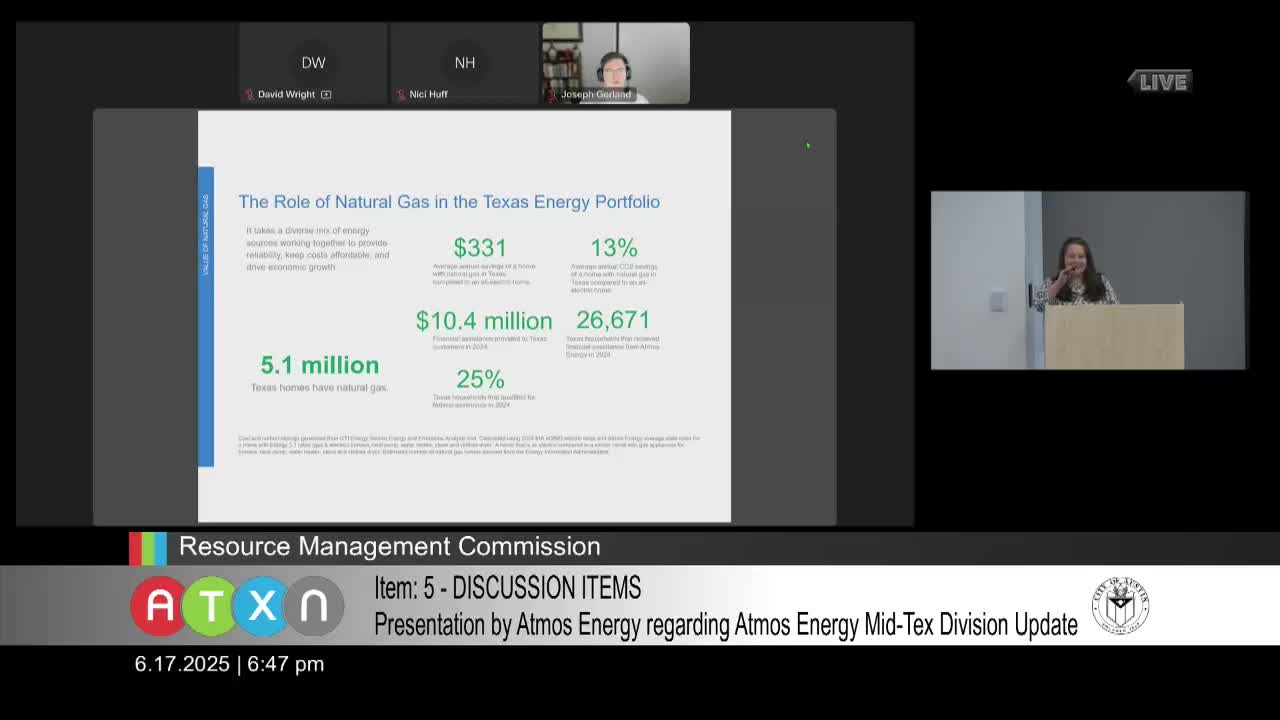Screen dimensions: 1280x720
Task: Click the 26,671 figure on the slide
Action: (613, 320)
